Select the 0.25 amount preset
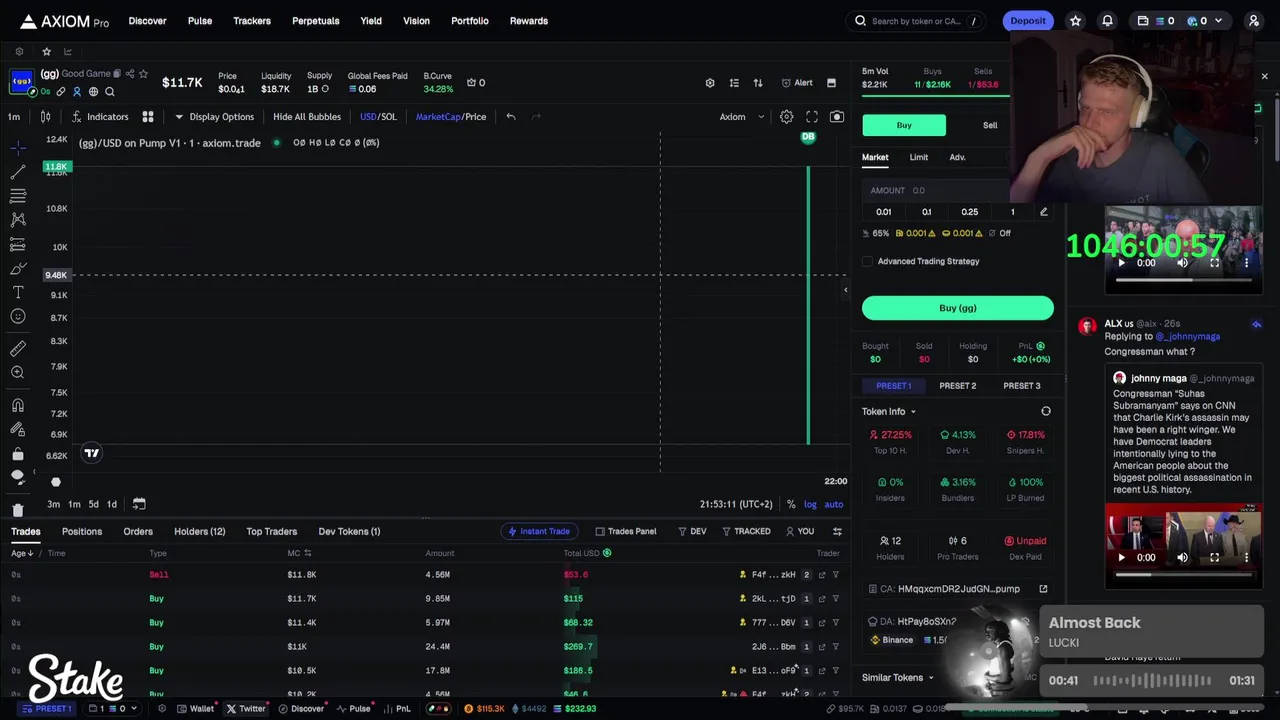The width and height of the screenshot is (1280, 720). [970, 212]
